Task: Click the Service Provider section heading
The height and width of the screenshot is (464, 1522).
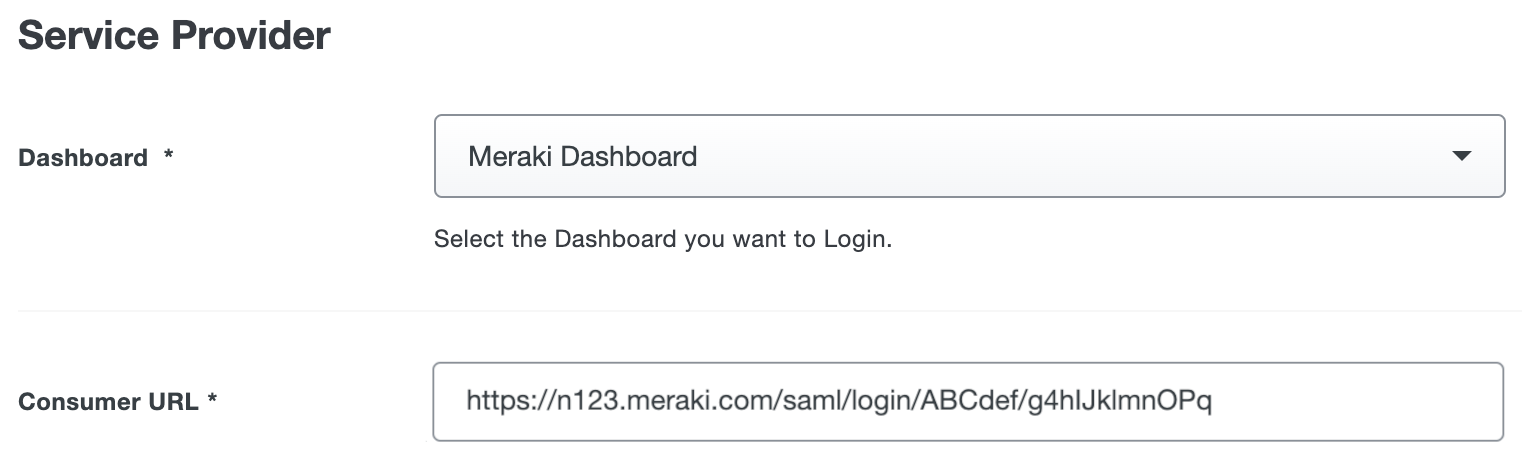Action: pos(174,36)
